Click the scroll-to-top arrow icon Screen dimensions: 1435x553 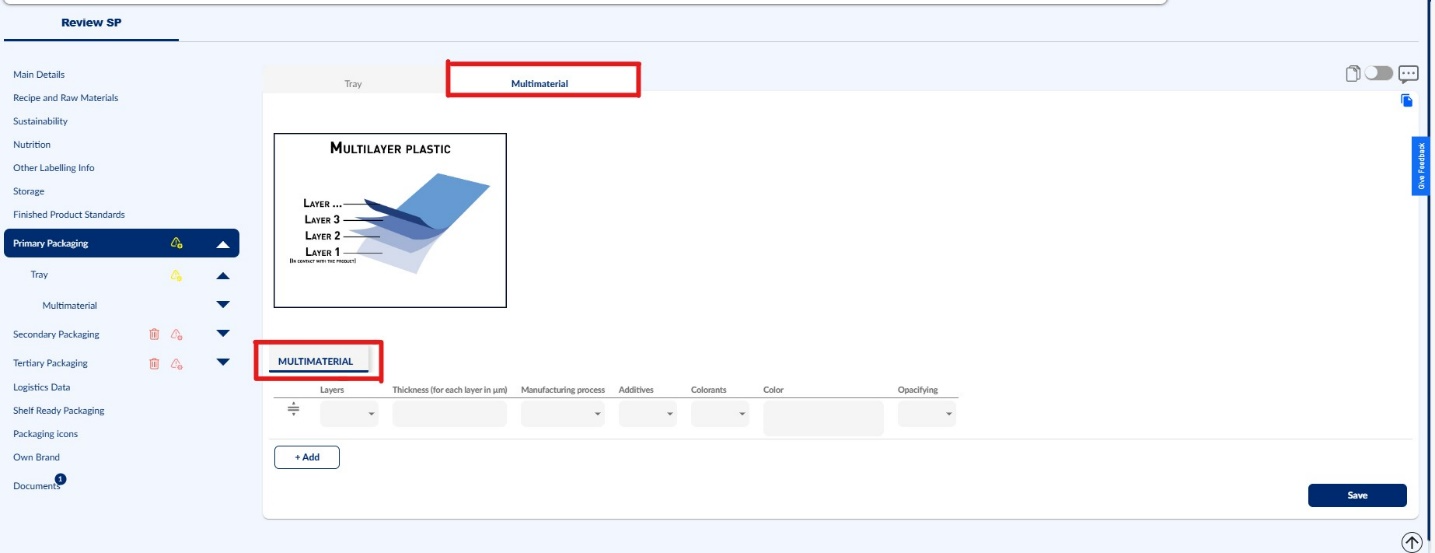pos(1411,542)
